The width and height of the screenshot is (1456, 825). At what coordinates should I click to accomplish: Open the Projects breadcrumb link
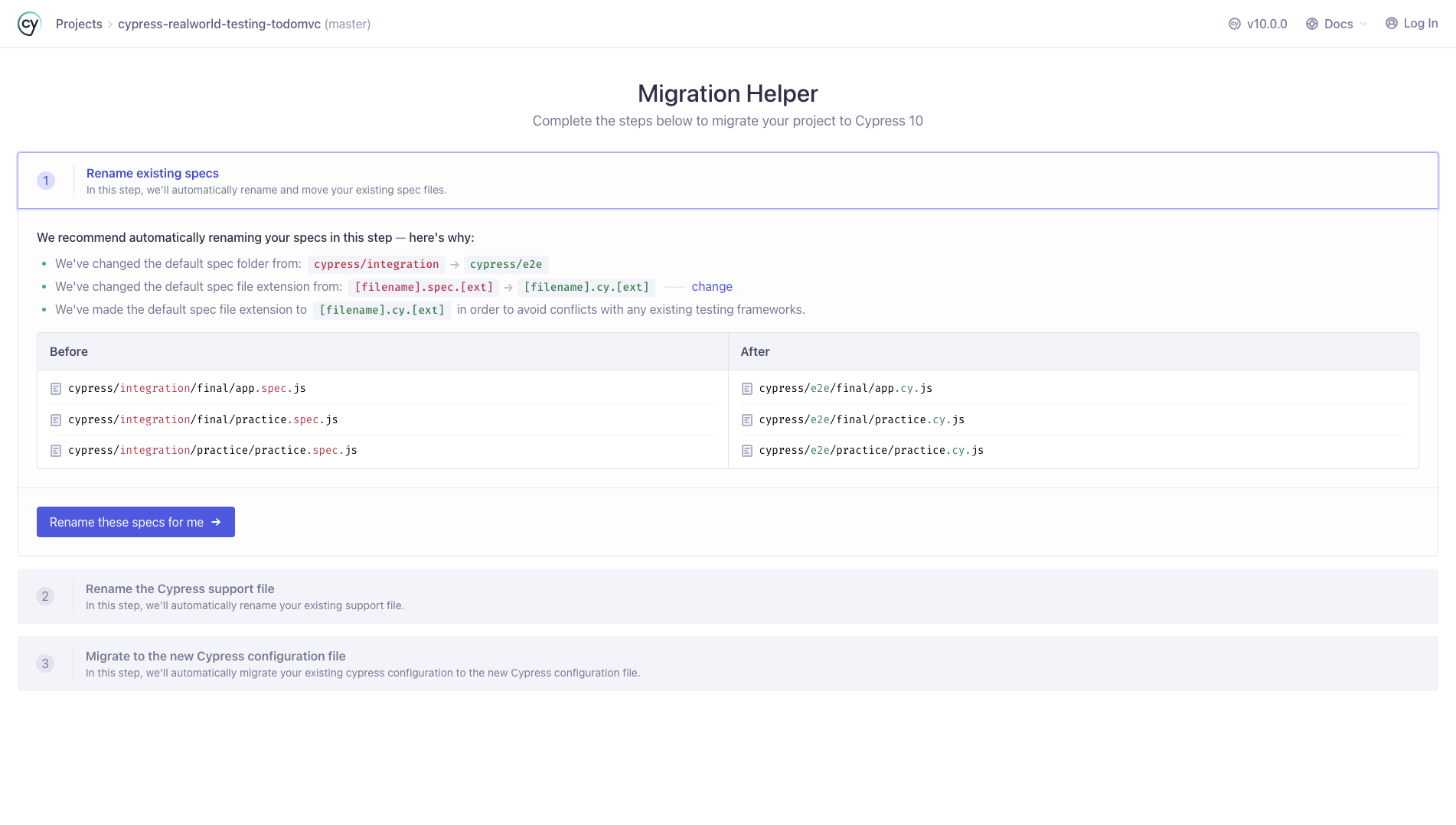point(79,24)
